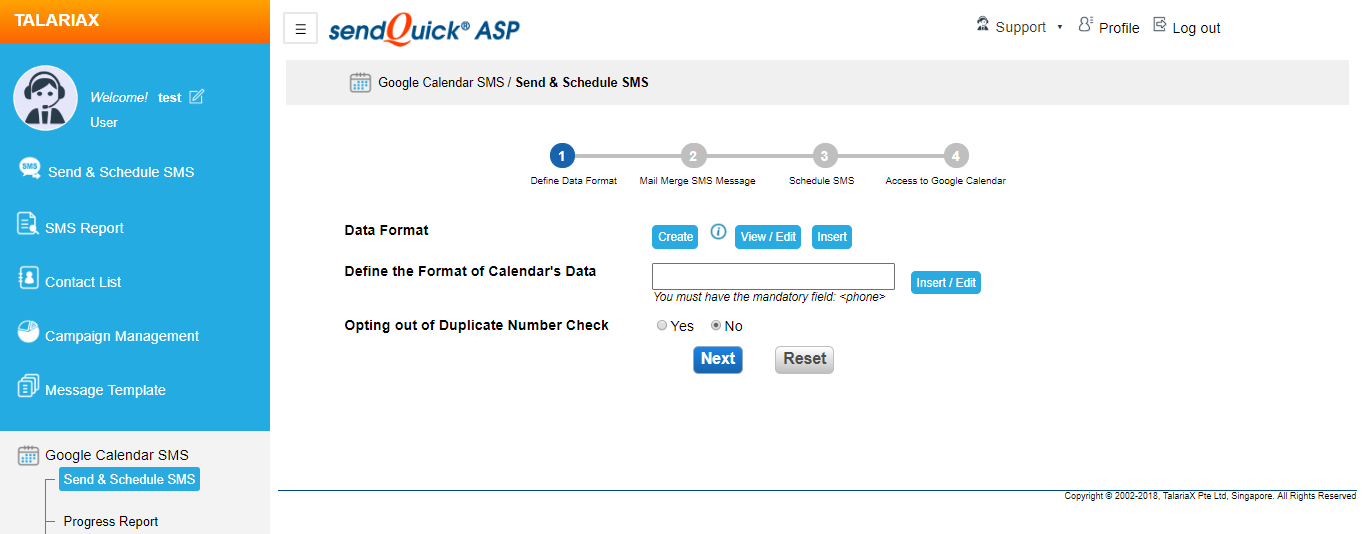
Task: Click the user avatar with headset
Action: [45, 98]
